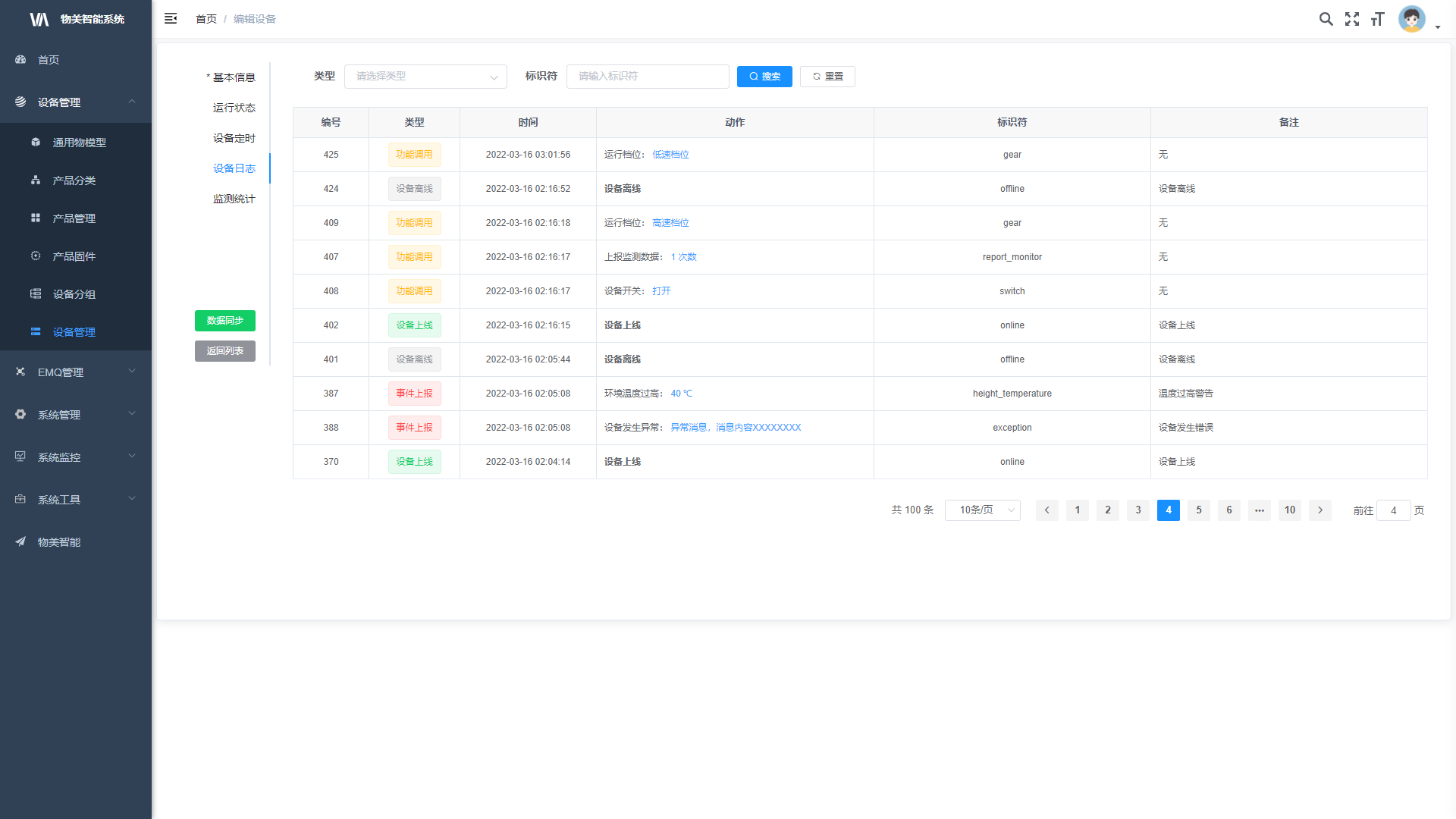Click the blue 搜索 button
The width and height of the screenshot is (1456, 819).
(764, 77)
